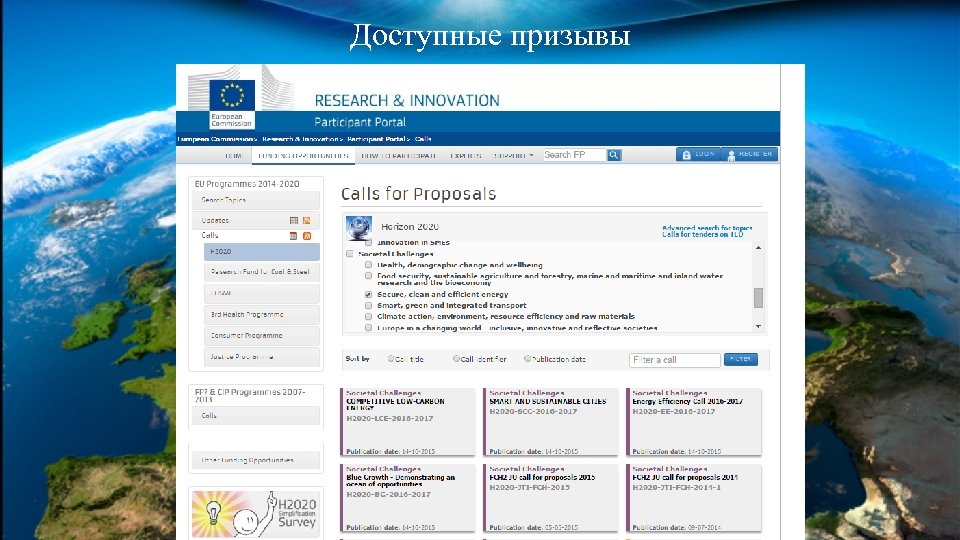960x540 pixels.
Task: Open the How to Participate tab
Action: (x=399, y=156)
